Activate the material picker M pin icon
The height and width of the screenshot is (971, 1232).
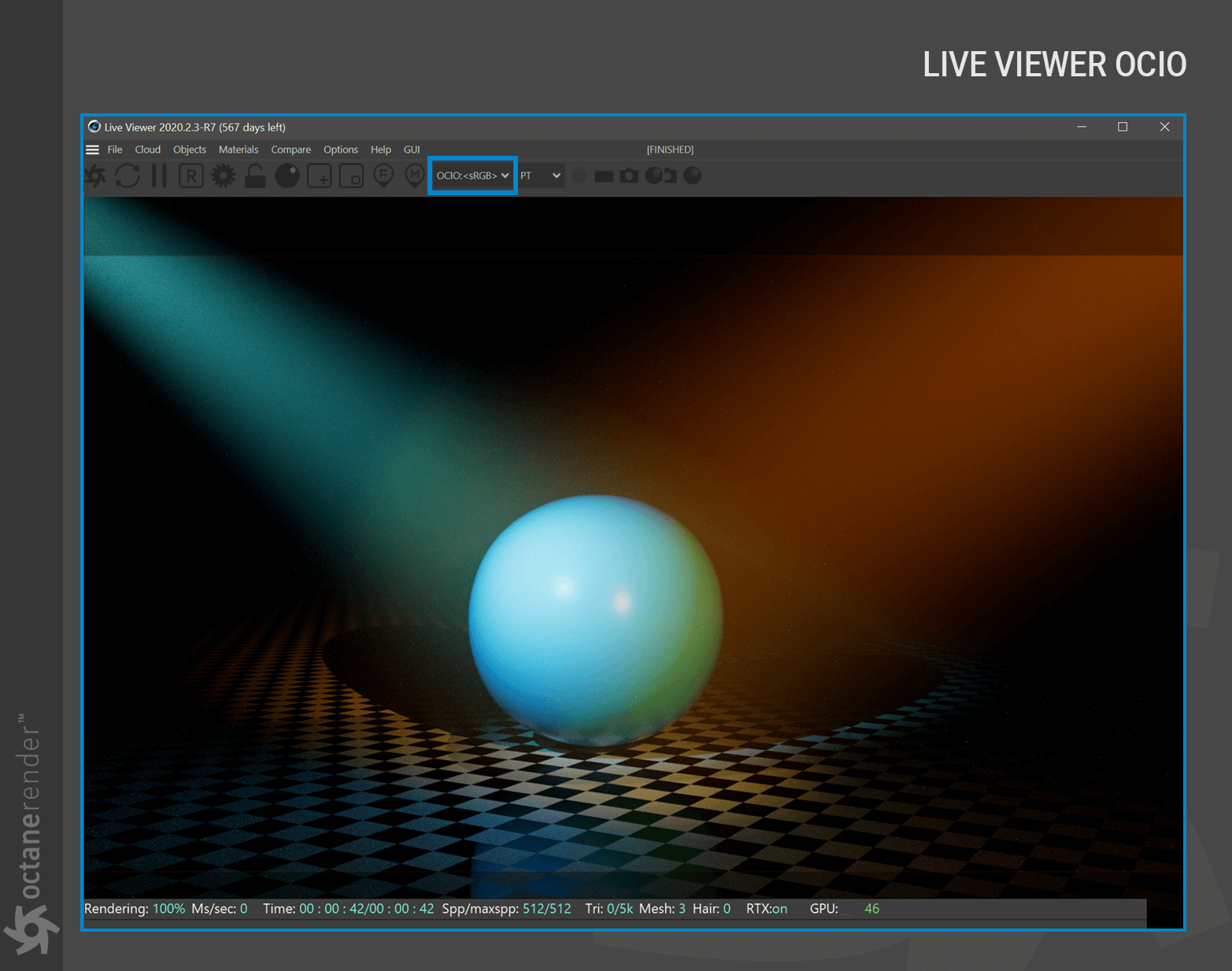click(x=415, y=175)
